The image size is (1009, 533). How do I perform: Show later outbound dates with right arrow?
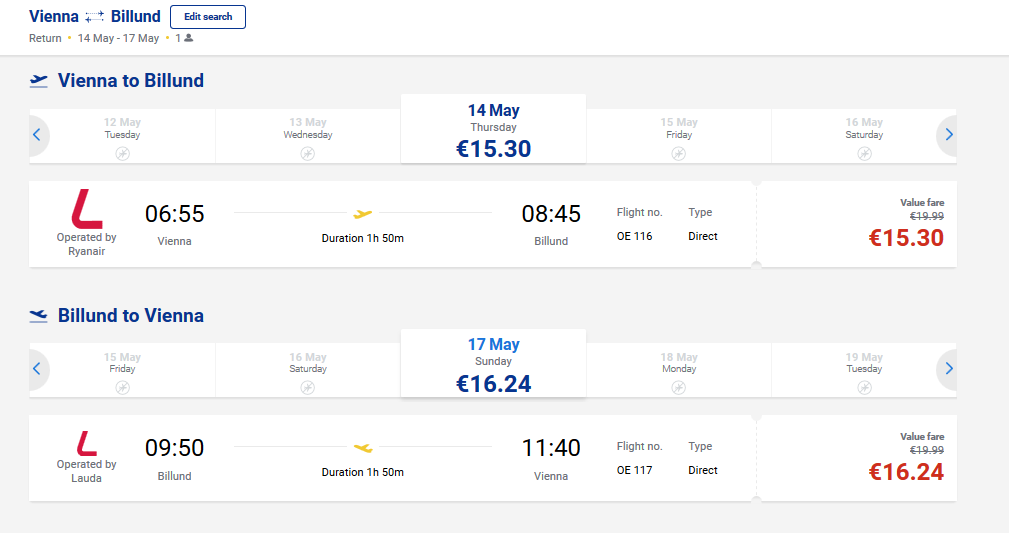(x=948, y=135)
